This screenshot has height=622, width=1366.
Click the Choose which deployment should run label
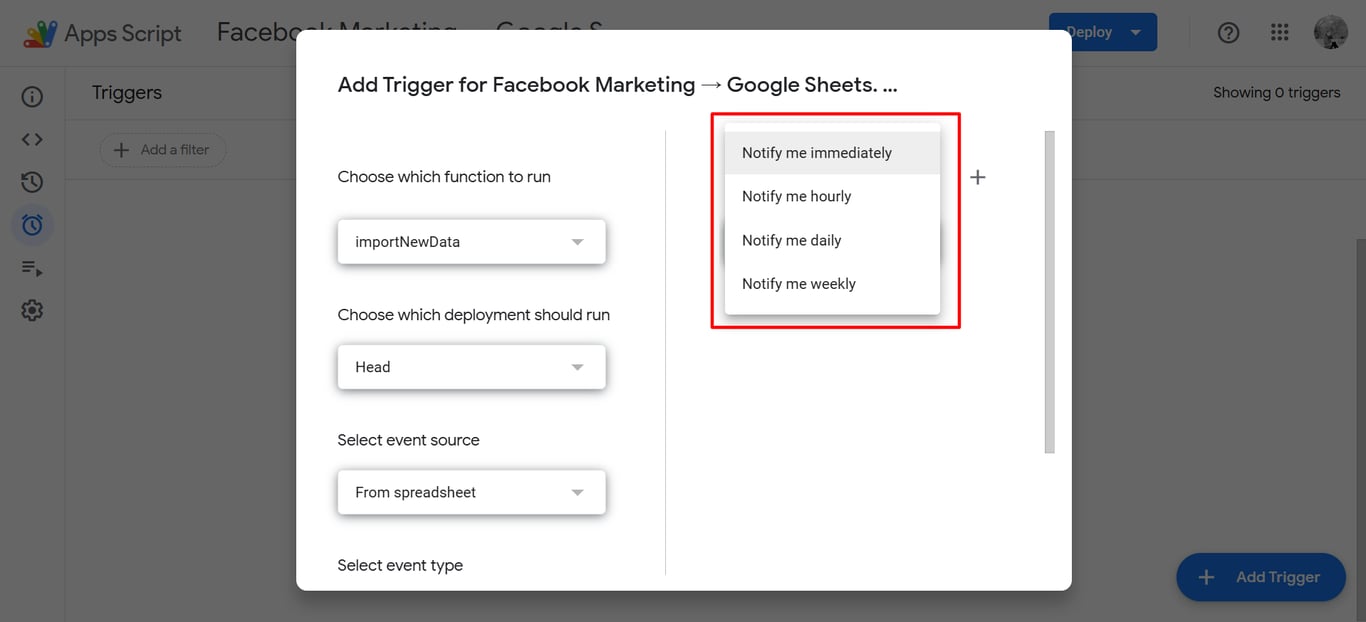tap(474, 315)
